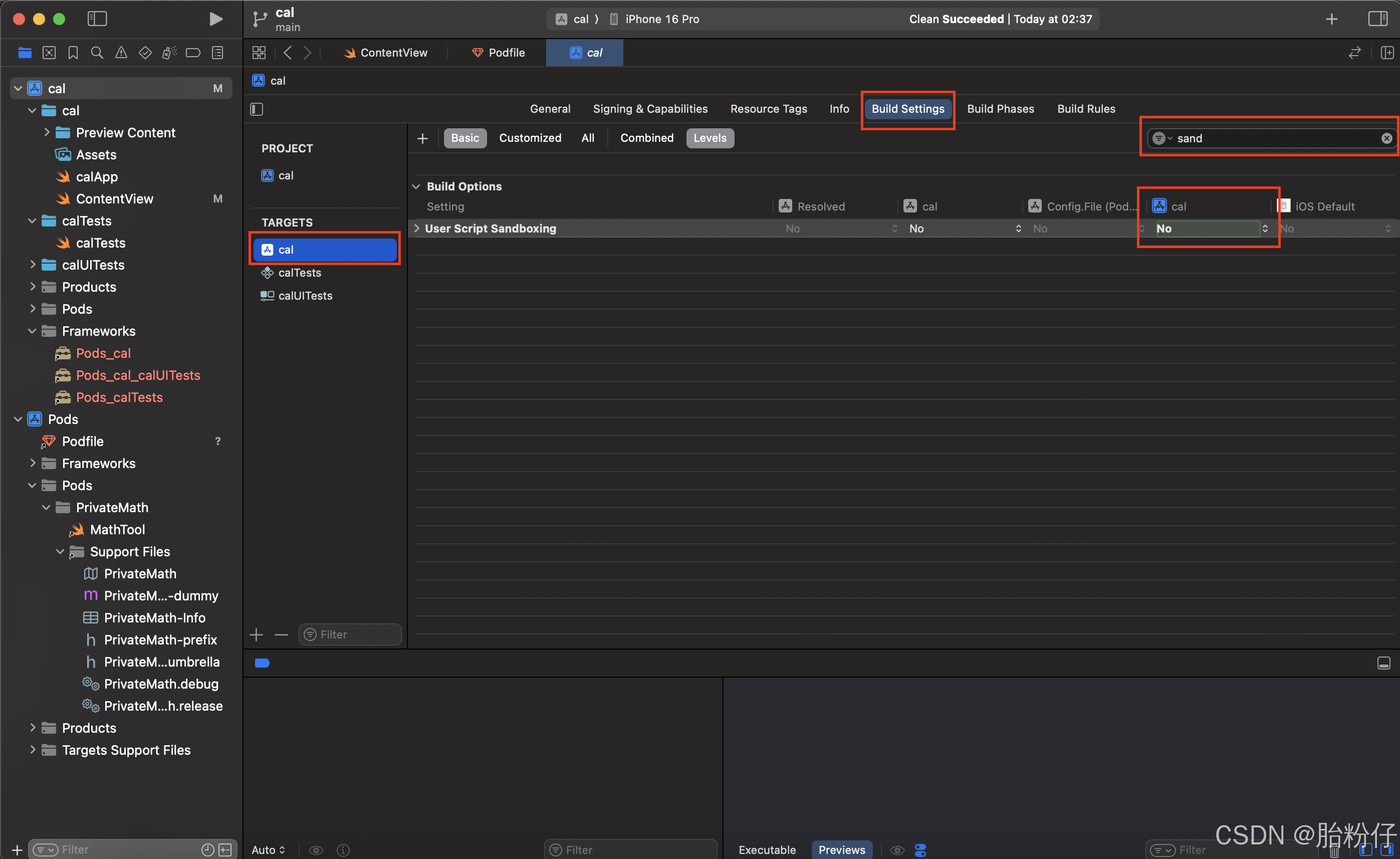This screenshot has height=859, width=1400.
Task: Remove the selected target with minus
Action: (x=281, y=634)
